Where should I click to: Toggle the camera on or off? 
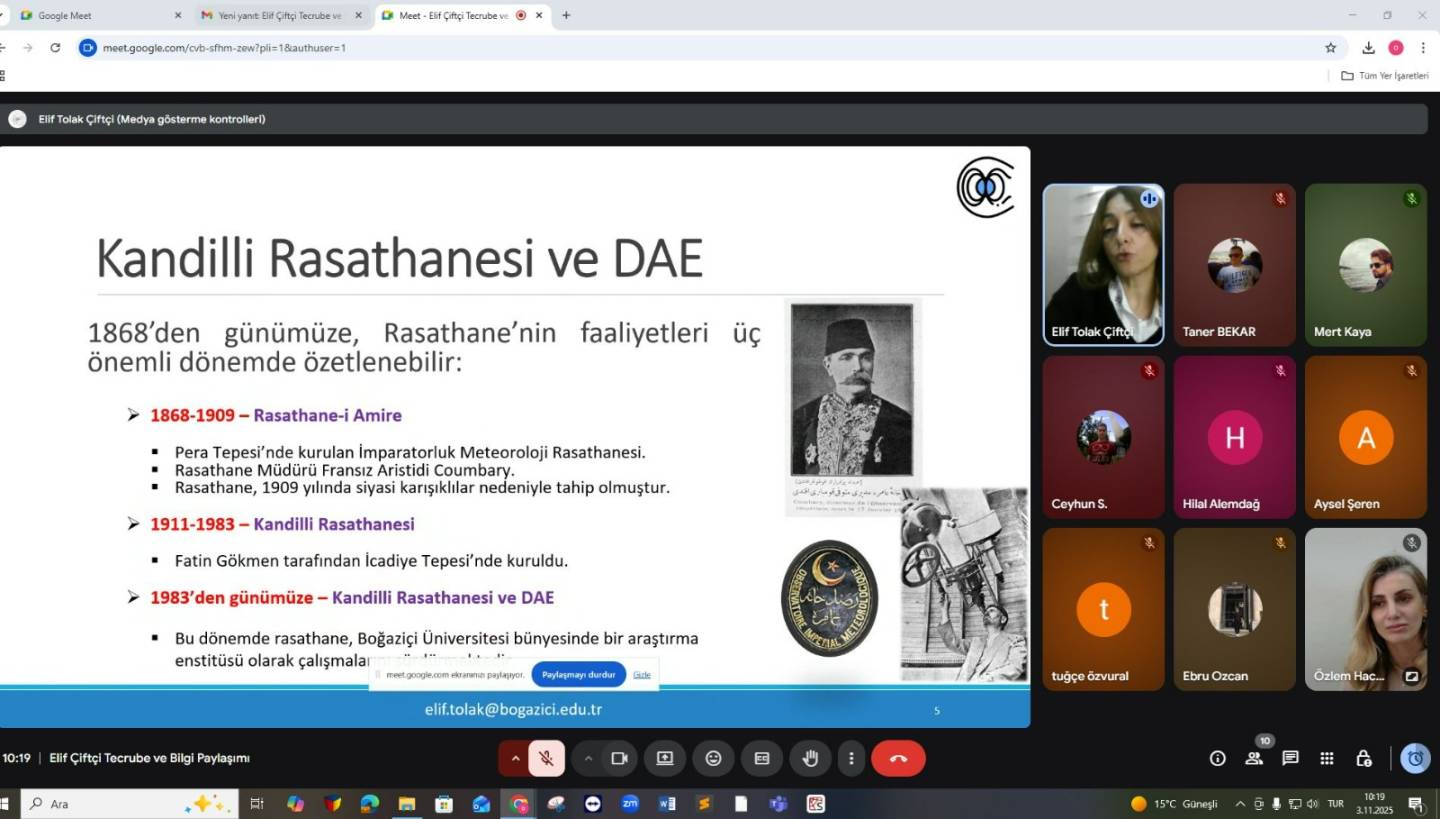[619, 758]
